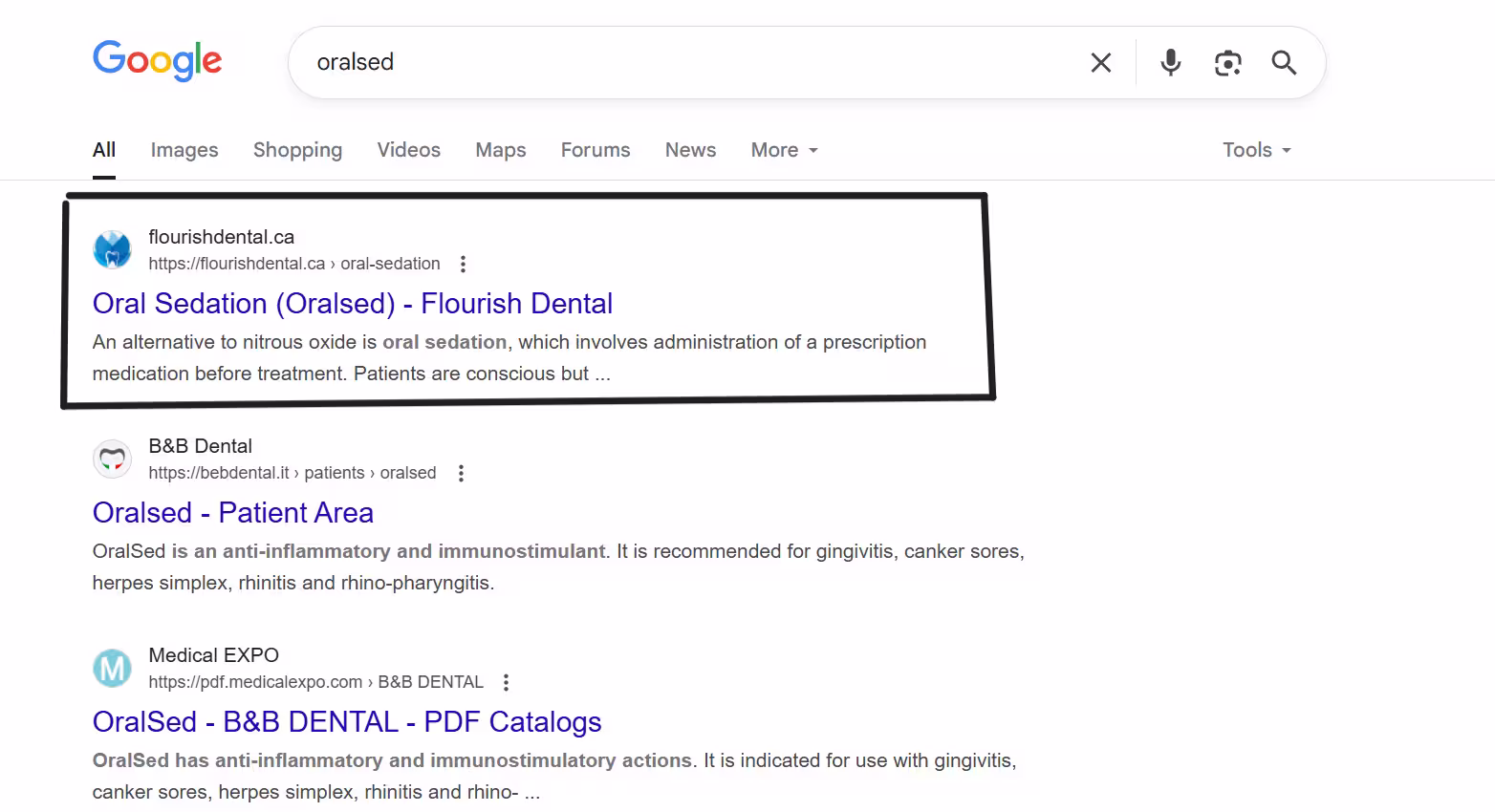This screenshot has width=1495, height=812.
Task: Open search by image camera icon
Action: (1228, 63)
